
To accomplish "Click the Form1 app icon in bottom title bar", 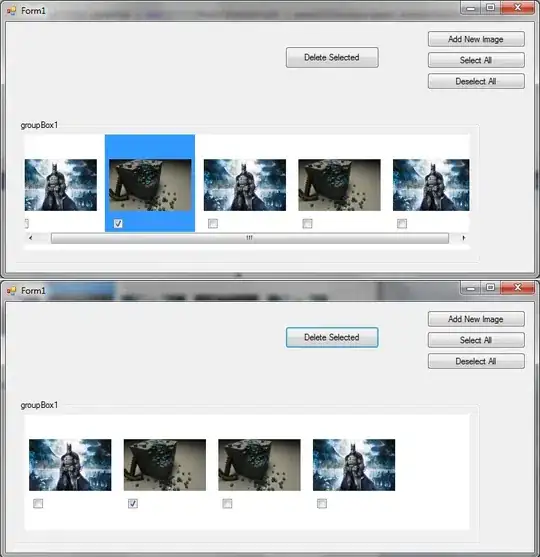I will 11,291.
